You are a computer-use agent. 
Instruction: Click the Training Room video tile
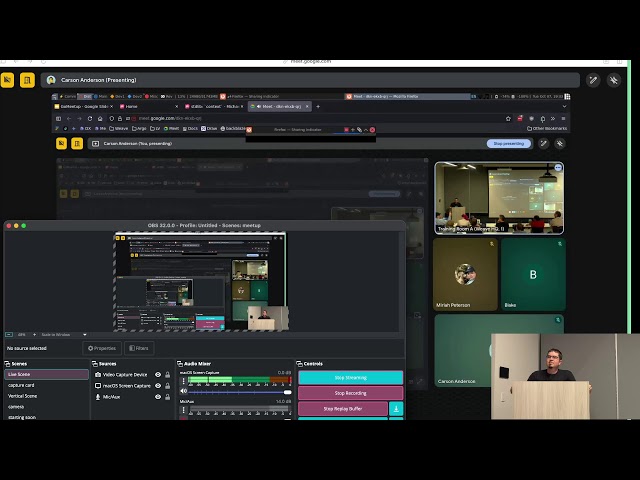point(499,198)
